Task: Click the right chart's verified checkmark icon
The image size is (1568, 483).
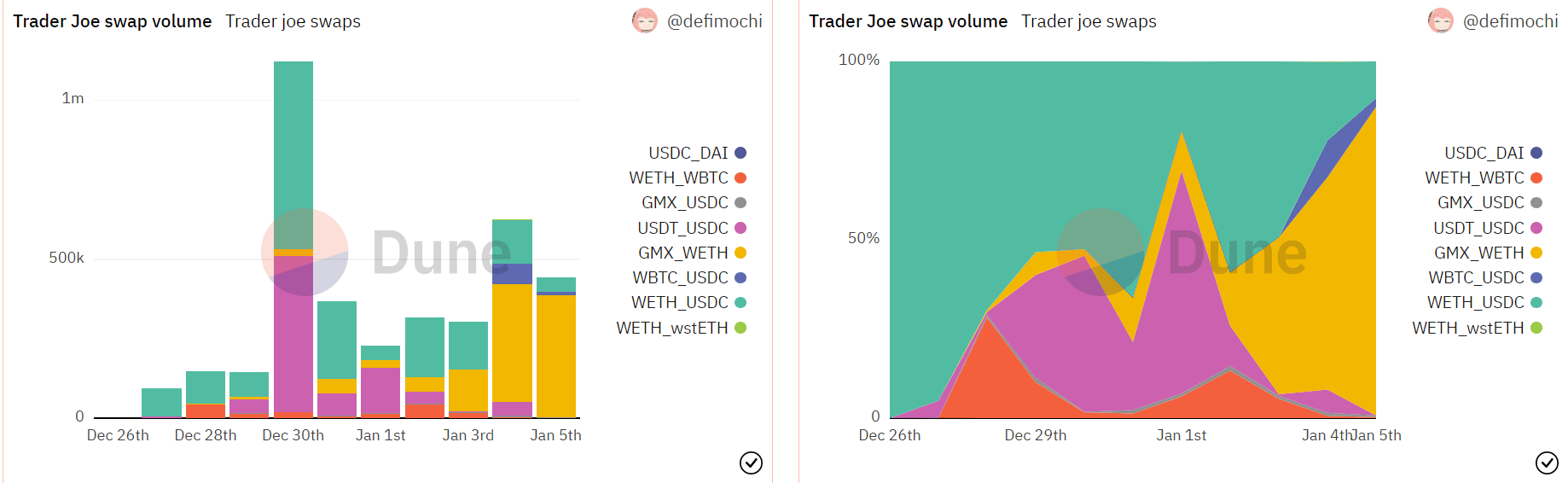Action: (x=1547, y=463)
